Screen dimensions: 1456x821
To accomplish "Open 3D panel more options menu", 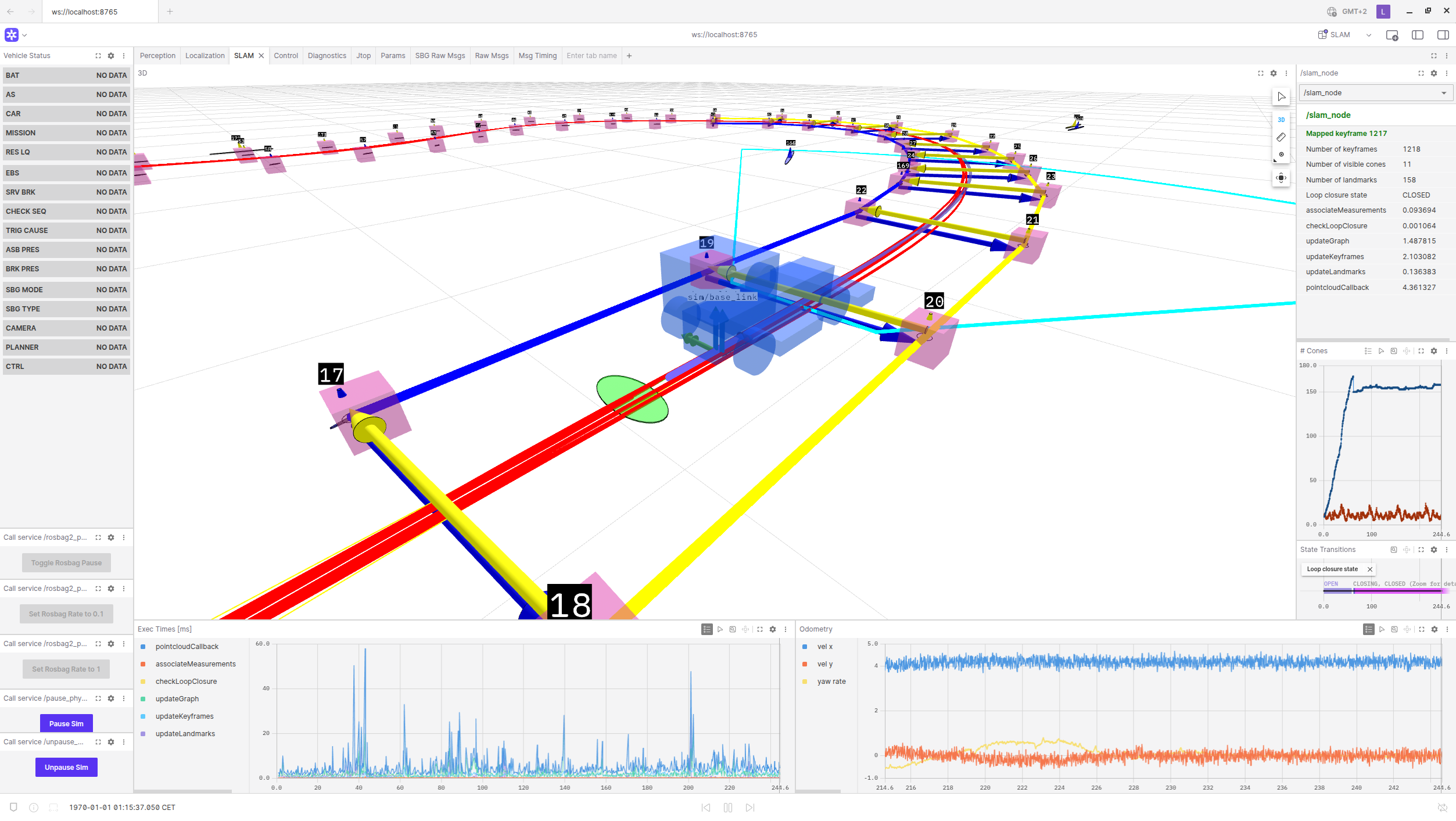I will click(1286, 73).
